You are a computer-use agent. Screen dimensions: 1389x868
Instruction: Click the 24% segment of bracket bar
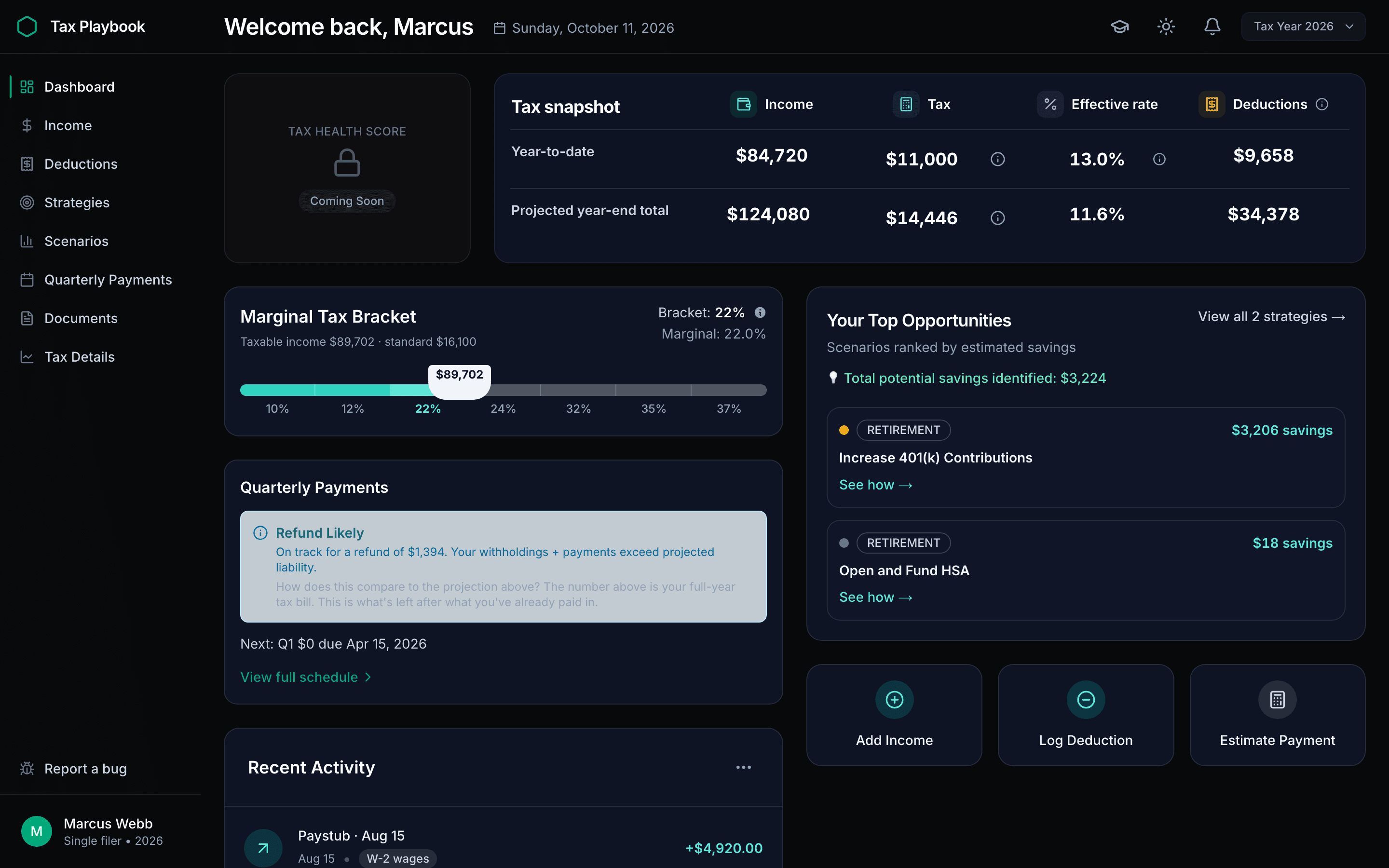(504, 391)
